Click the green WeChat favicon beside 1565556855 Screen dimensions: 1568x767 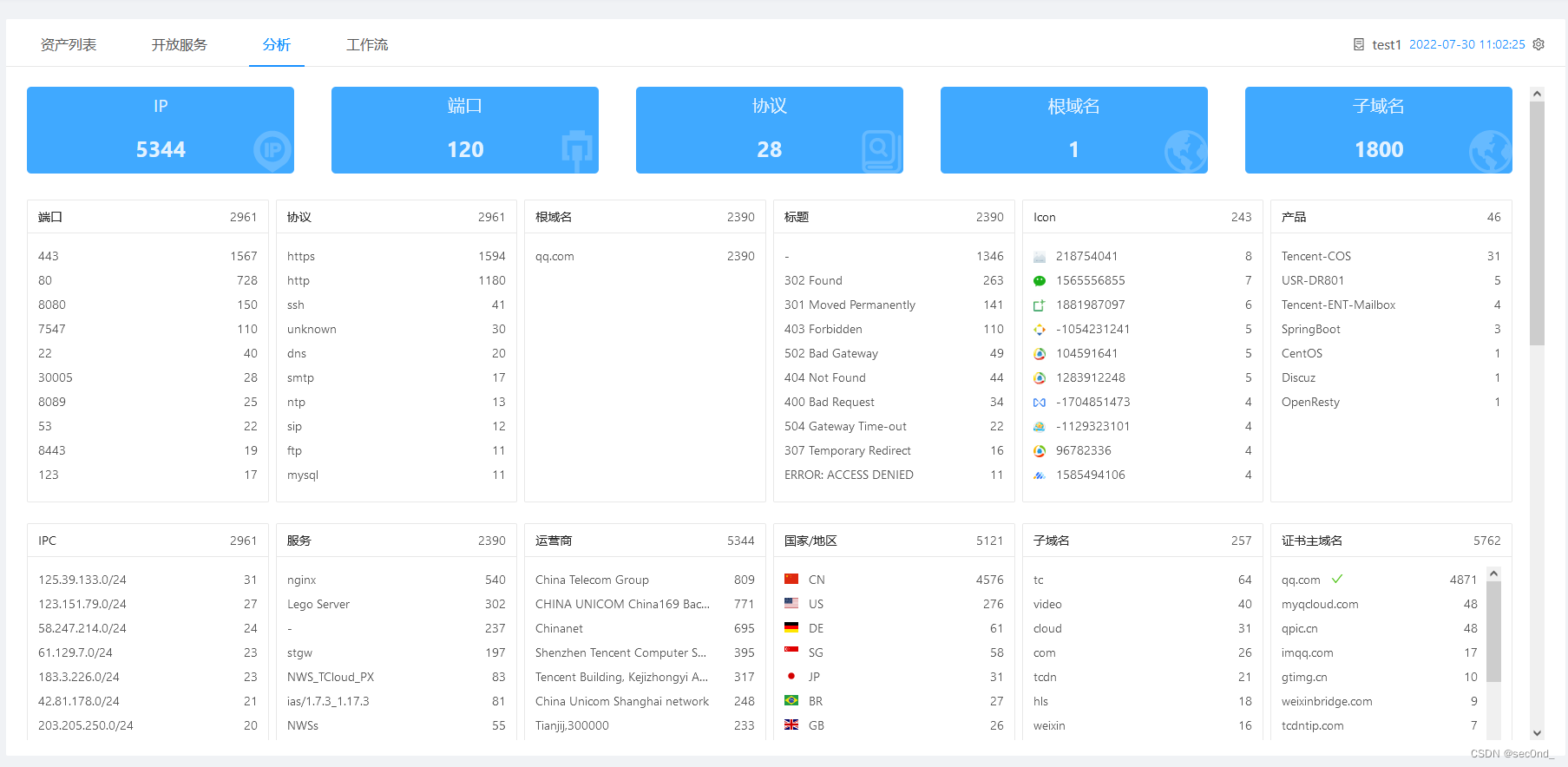pyautogui.click(x=1040, y=281)
